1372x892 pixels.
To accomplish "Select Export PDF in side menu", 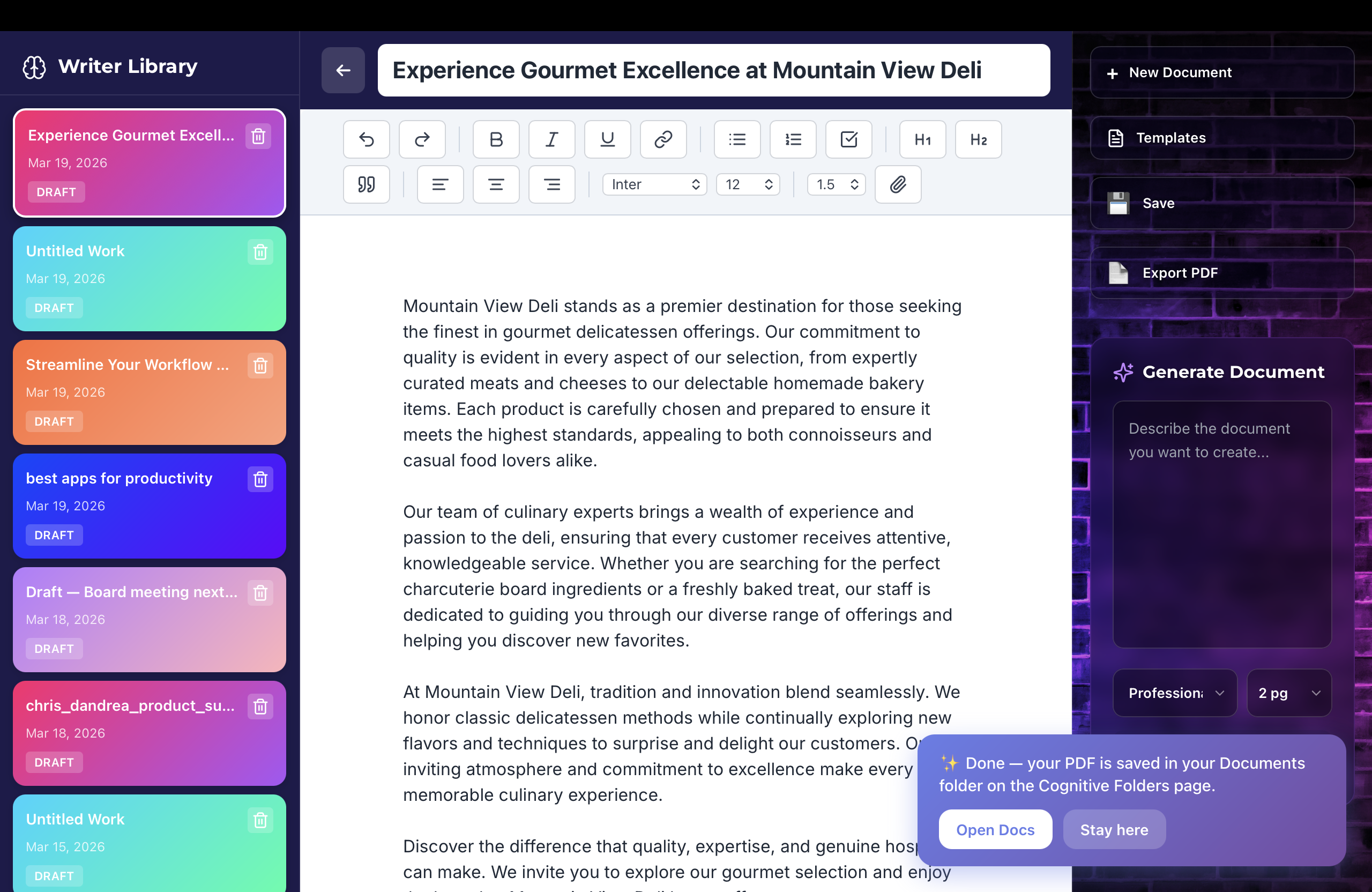I will (x=1221, y=273).
